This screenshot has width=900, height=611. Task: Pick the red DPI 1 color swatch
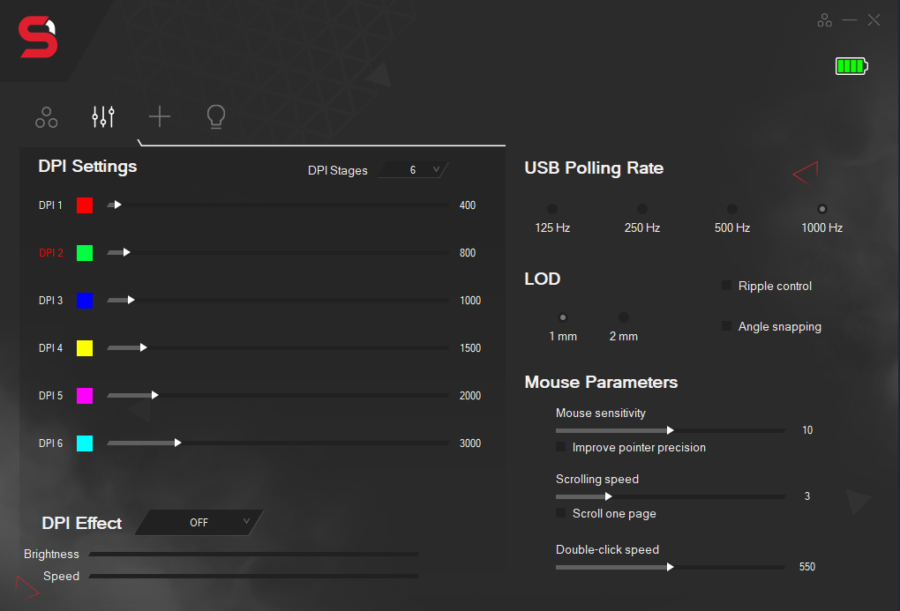tap(85, 205)
